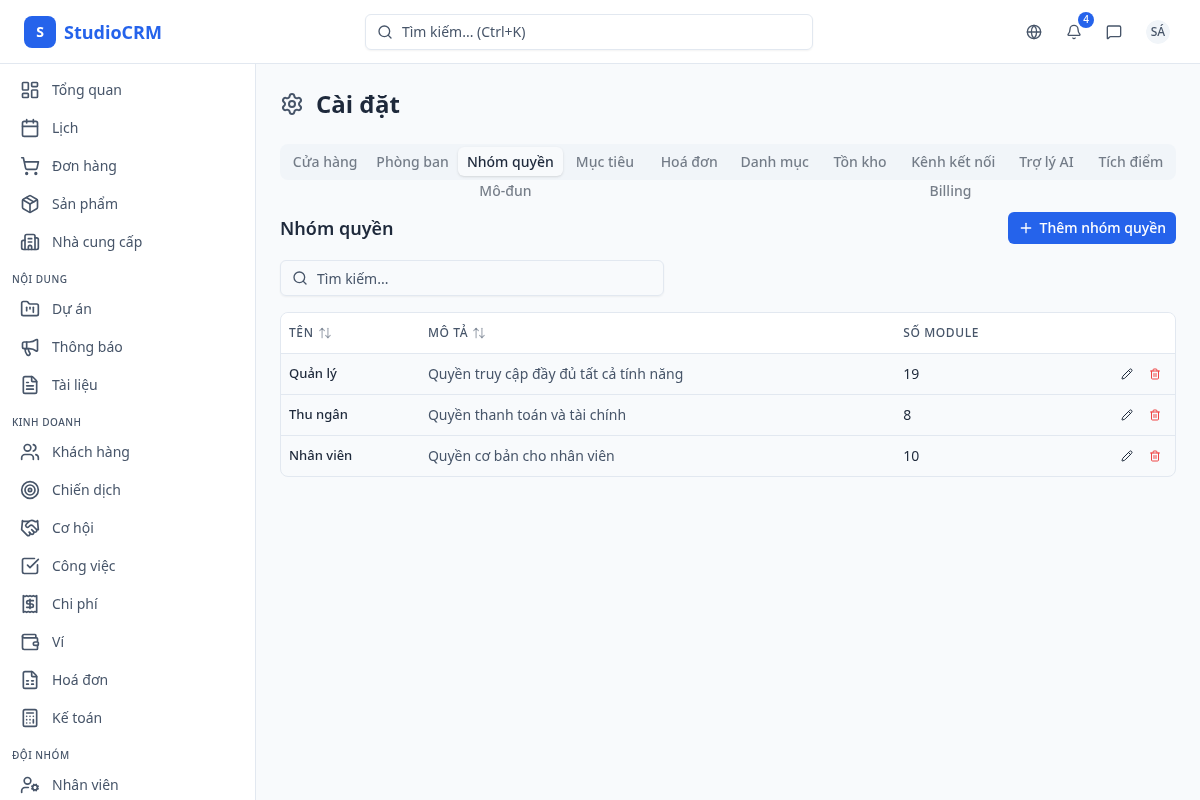Delete the Nhân viên role
This screenshot has height=800, width=1200.
[1155, 456]
